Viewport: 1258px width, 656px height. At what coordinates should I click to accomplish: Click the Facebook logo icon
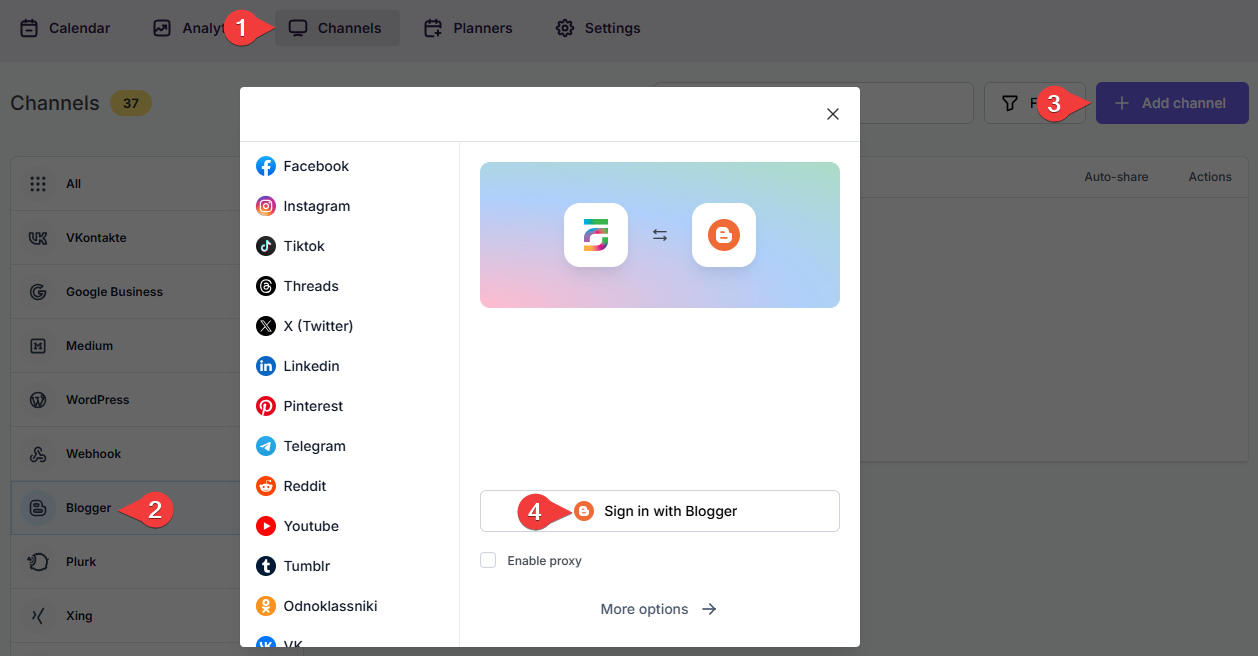point(266,166)
